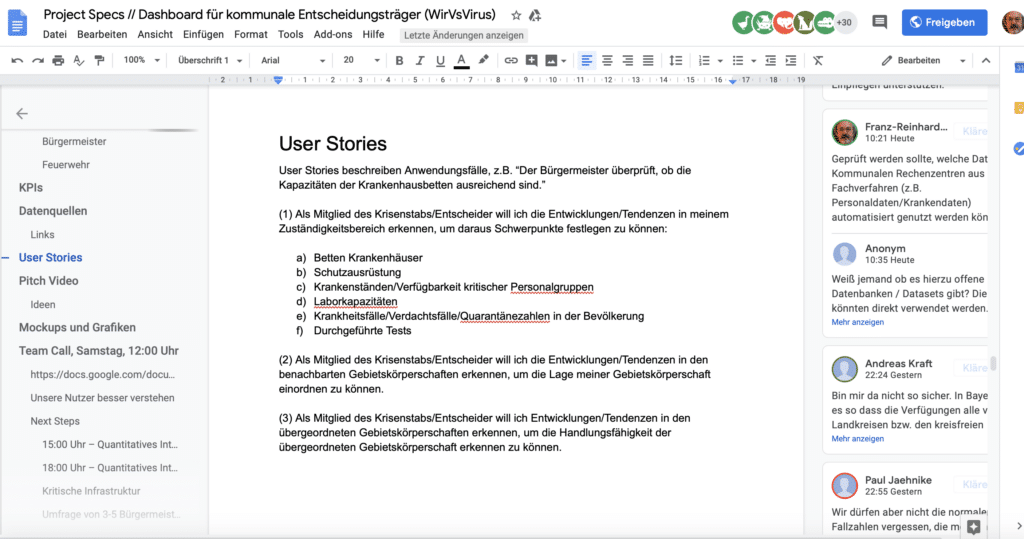Toggle italic formatting
Screen dimensions: 1024x539
click(x=420, y=61)
